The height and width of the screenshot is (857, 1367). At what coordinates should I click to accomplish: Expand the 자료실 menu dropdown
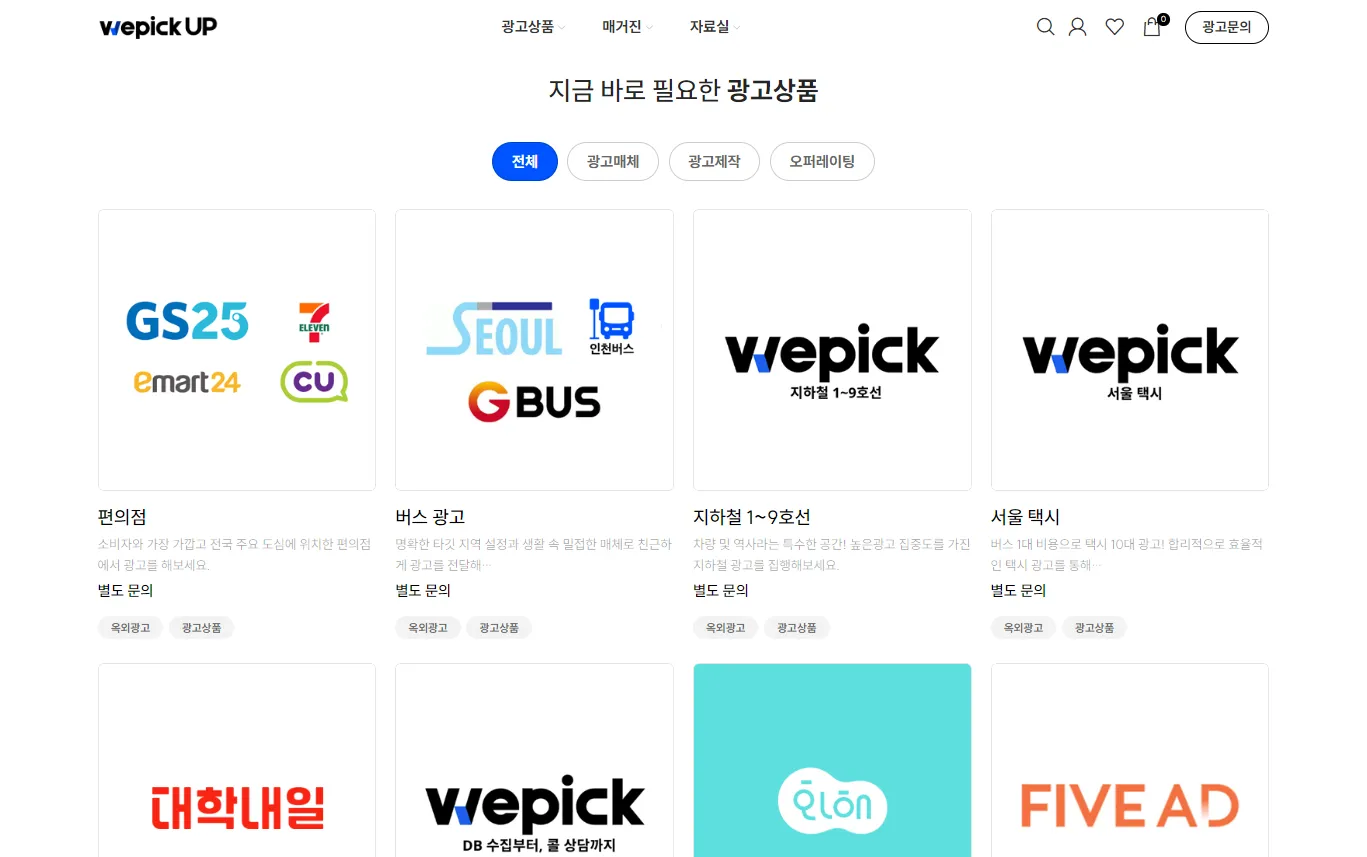[714, 27]
